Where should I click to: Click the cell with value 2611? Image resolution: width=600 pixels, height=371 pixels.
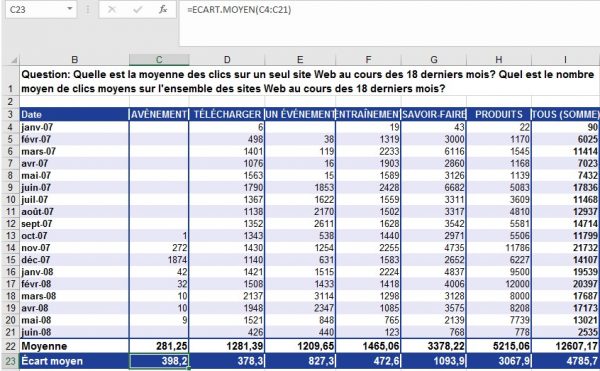pyautogui.click(x=300, y=224)
